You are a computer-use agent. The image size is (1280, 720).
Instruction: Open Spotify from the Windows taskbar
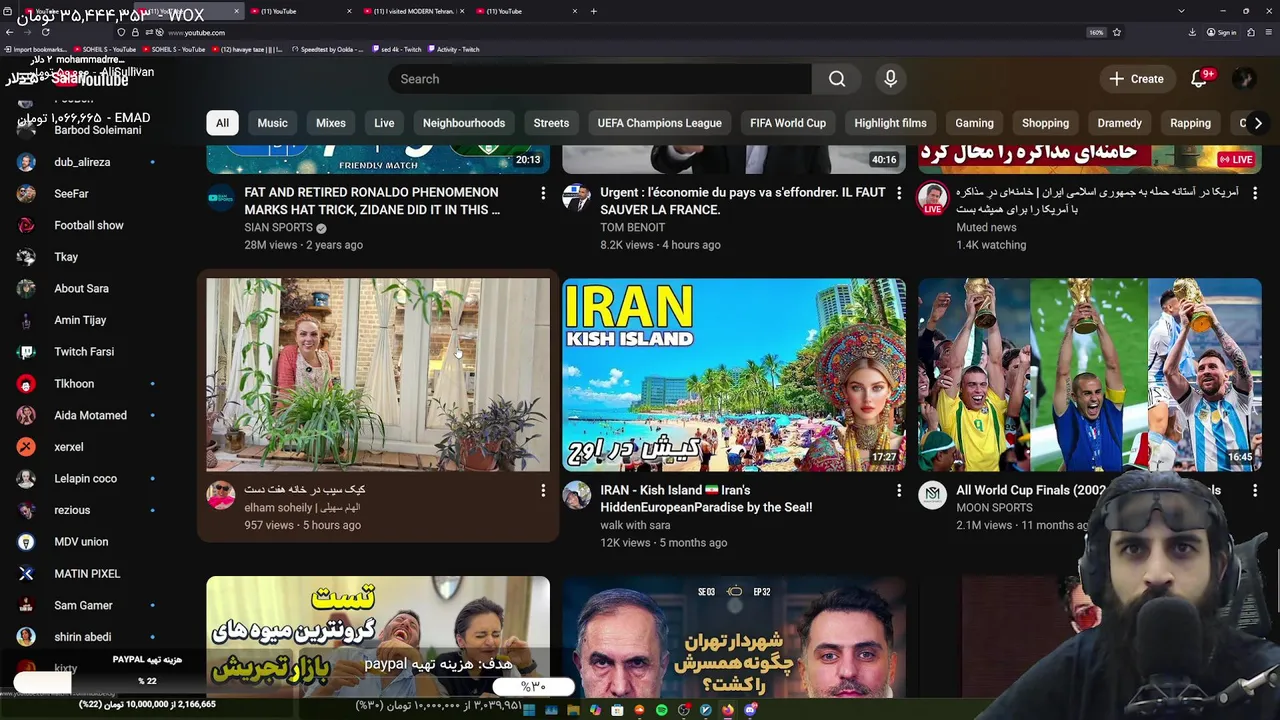click(662, 710)
